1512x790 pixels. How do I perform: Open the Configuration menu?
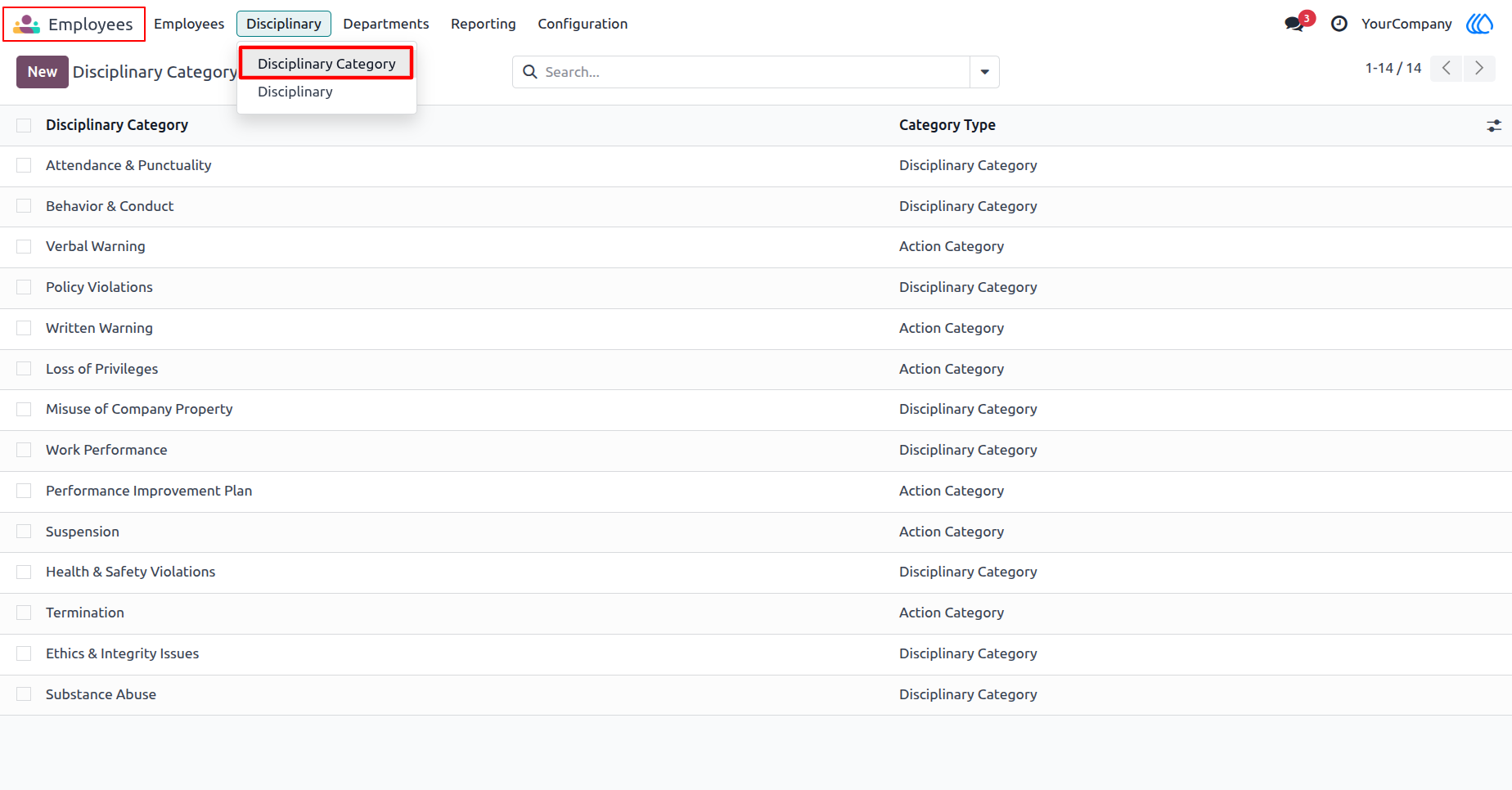pyautogui.click(x=583, y=24)
